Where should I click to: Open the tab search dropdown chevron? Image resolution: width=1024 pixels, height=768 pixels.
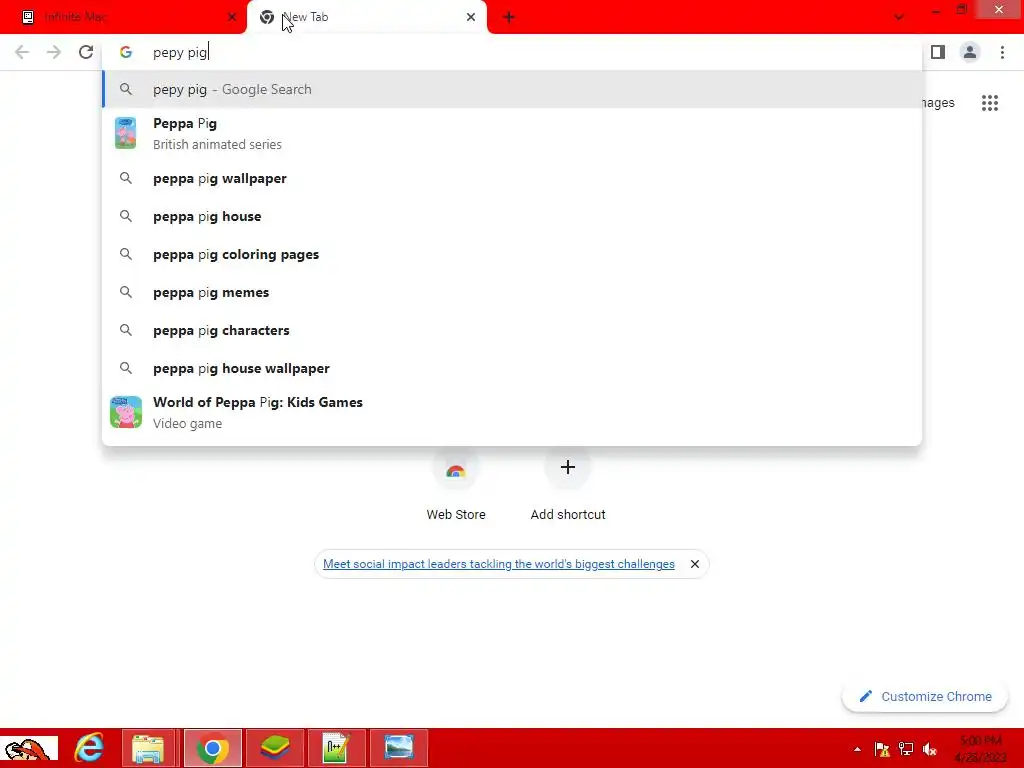click(899, 17)
